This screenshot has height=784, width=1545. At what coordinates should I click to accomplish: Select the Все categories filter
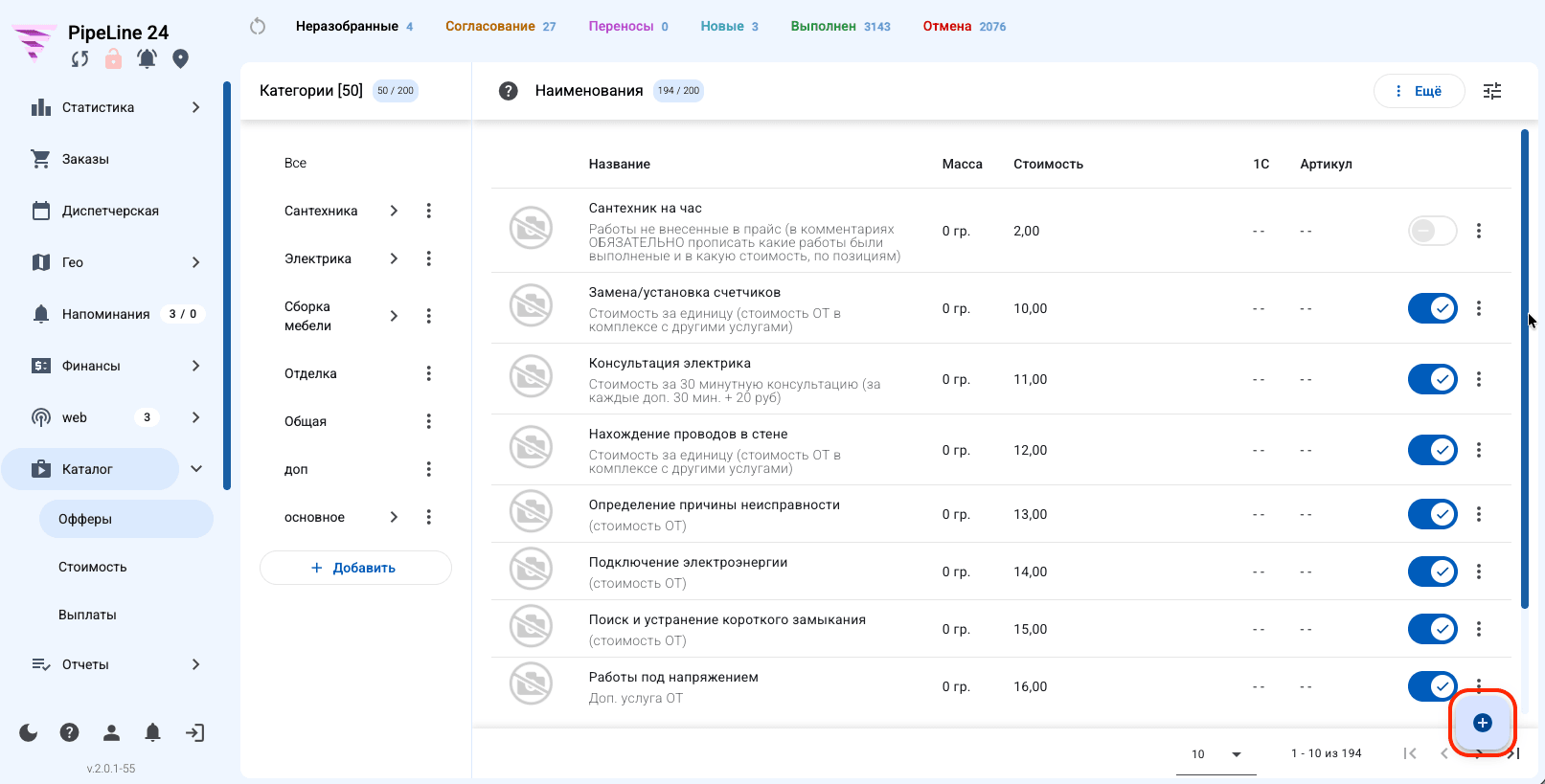click(295, 163)
